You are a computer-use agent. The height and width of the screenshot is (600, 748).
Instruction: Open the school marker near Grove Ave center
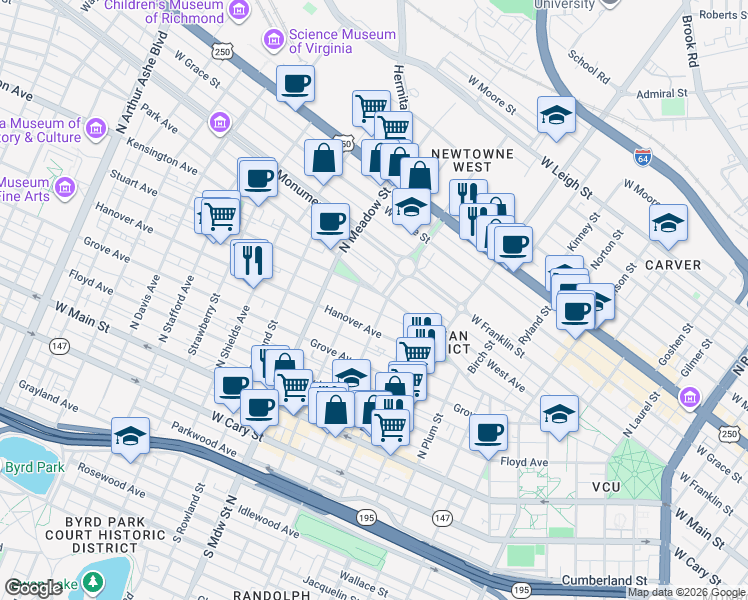point(351,375)
